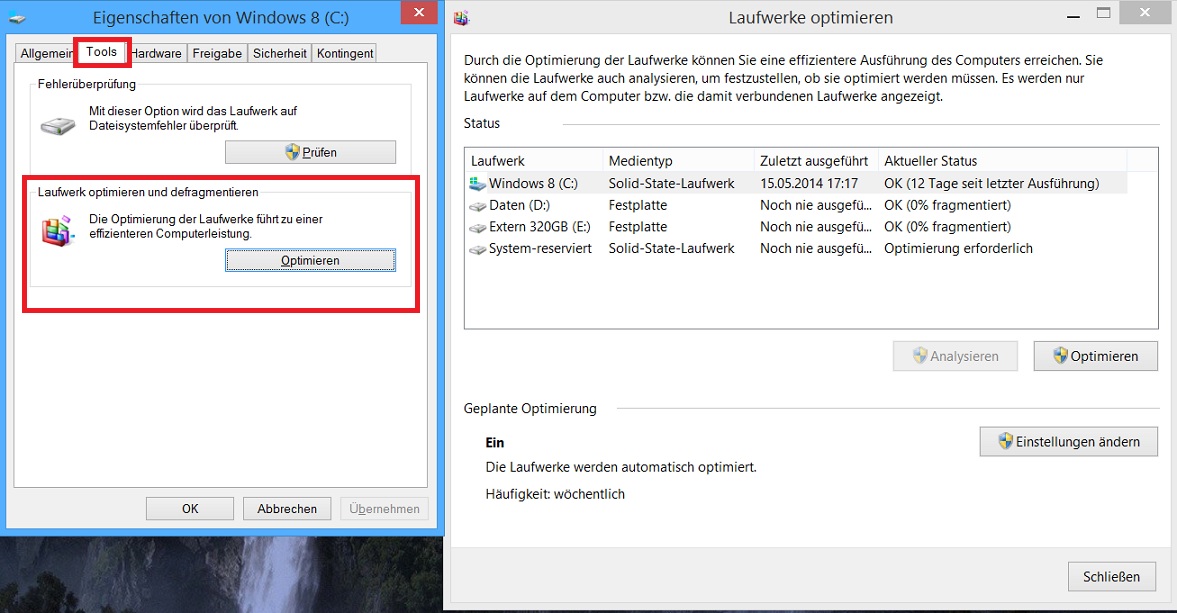Screen dimensions: 1177x613
Task: Select the Extern 320GB (E:) row
Action: 796,227
